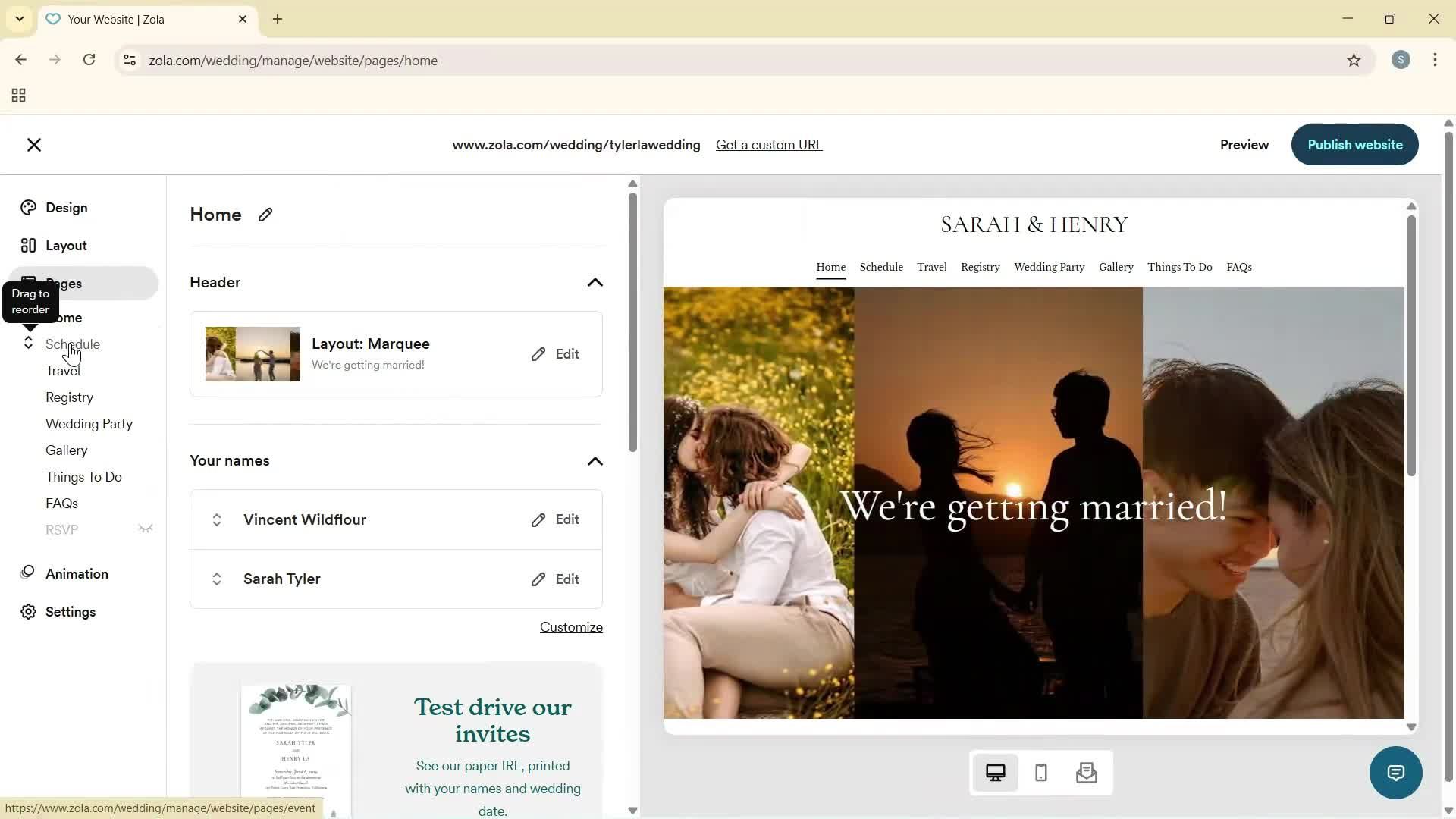Click the Get a custom URL link
The image size is (1456, 819).
click(769, 144)
